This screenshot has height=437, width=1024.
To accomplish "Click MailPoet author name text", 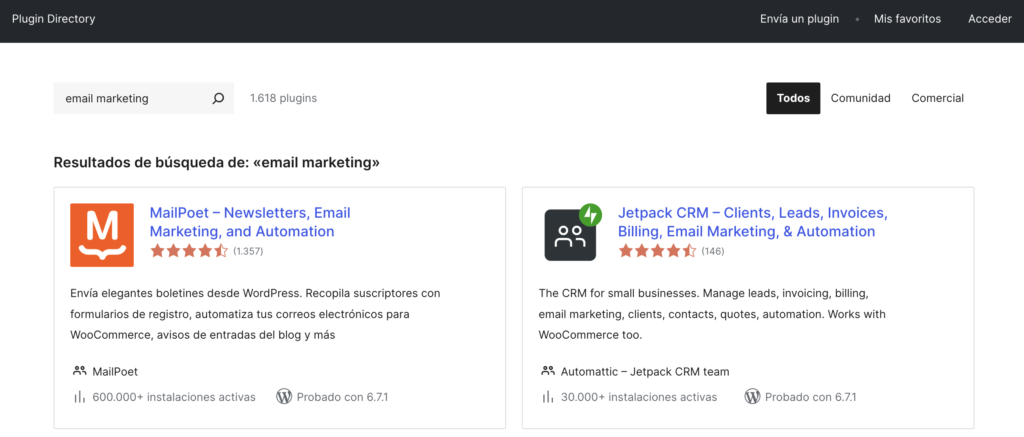I will point(115,372).
